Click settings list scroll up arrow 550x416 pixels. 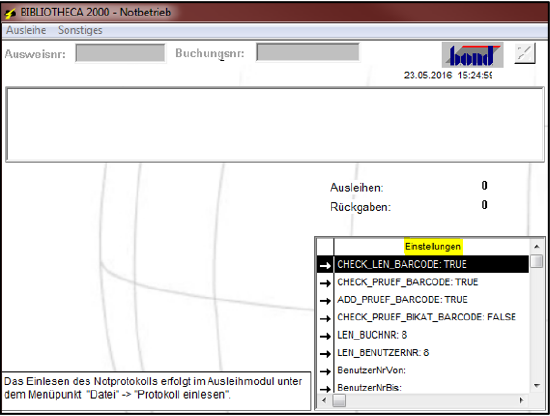[537, 247]
